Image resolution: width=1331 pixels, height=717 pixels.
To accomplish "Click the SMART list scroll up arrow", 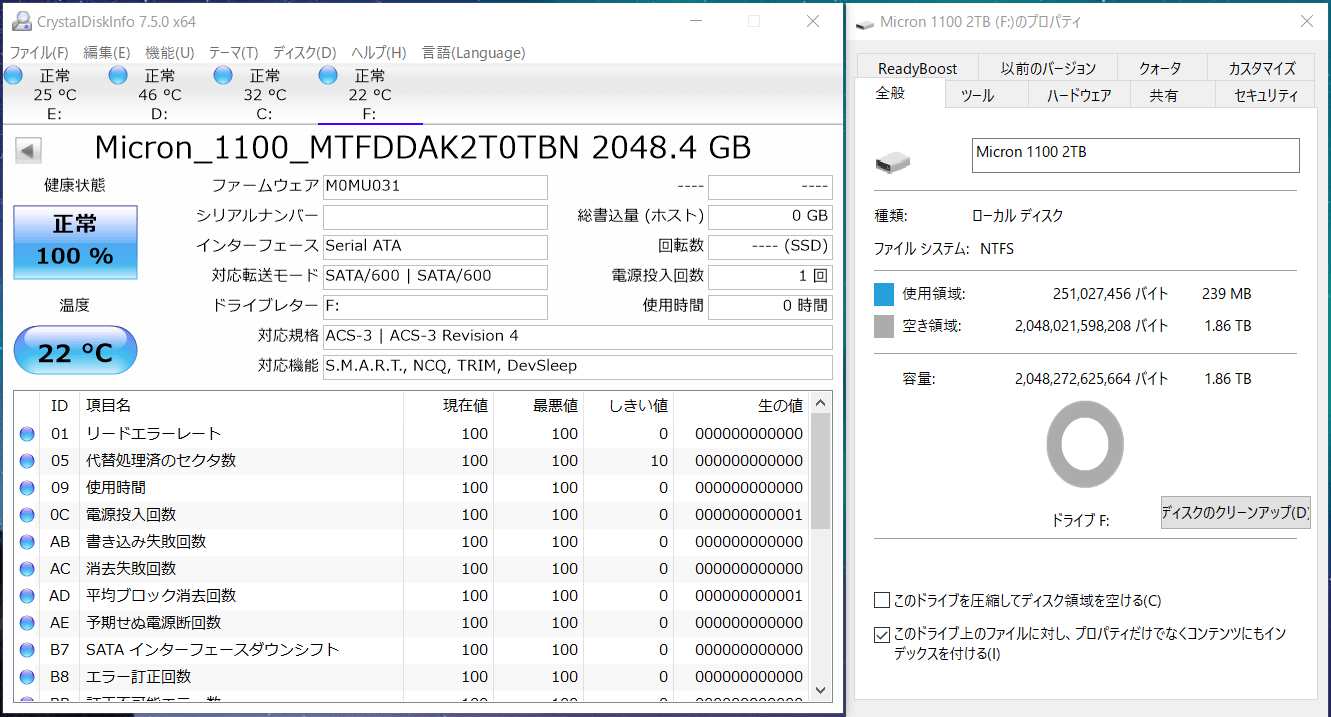I will 820,402.
